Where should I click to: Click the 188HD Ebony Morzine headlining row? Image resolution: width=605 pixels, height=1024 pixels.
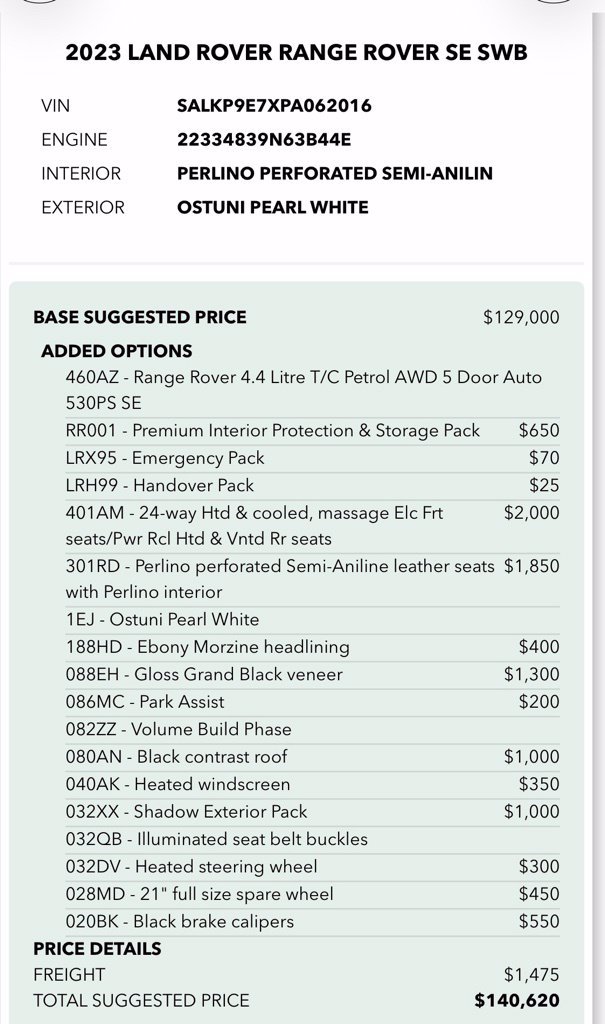click(x=312, y=647)
